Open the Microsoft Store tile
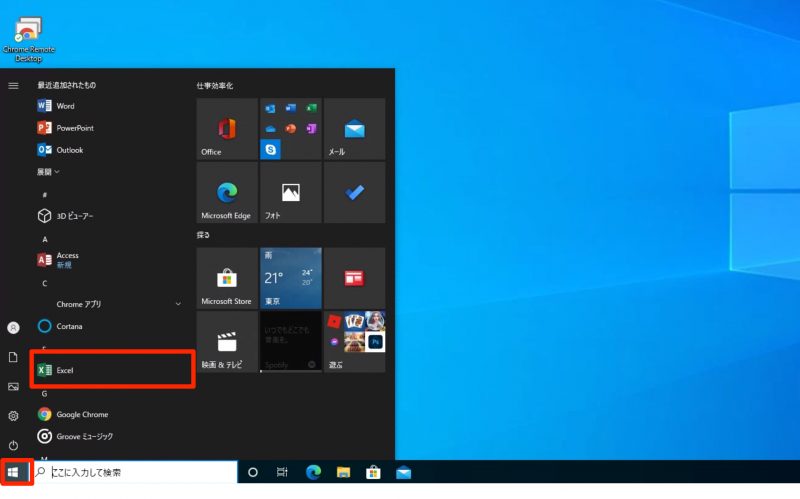Image resolution: width=800 pixels, height=499 pixels. coord(227,278)
